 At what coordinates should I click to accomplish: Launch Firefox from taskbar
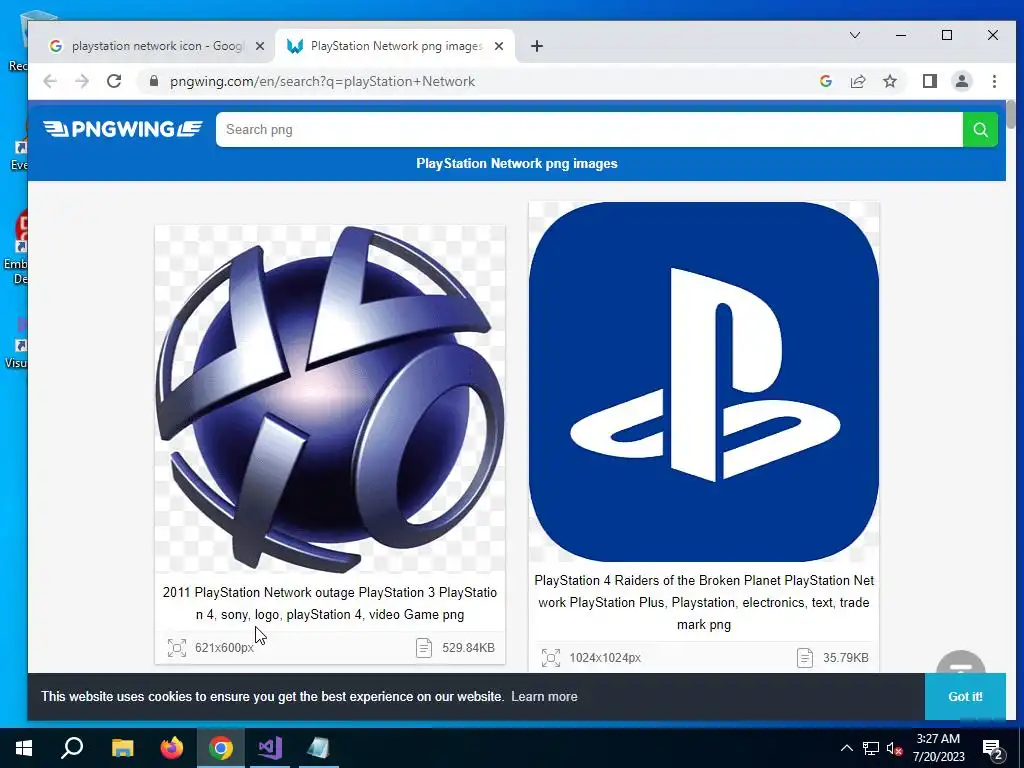tap(172, 748)
